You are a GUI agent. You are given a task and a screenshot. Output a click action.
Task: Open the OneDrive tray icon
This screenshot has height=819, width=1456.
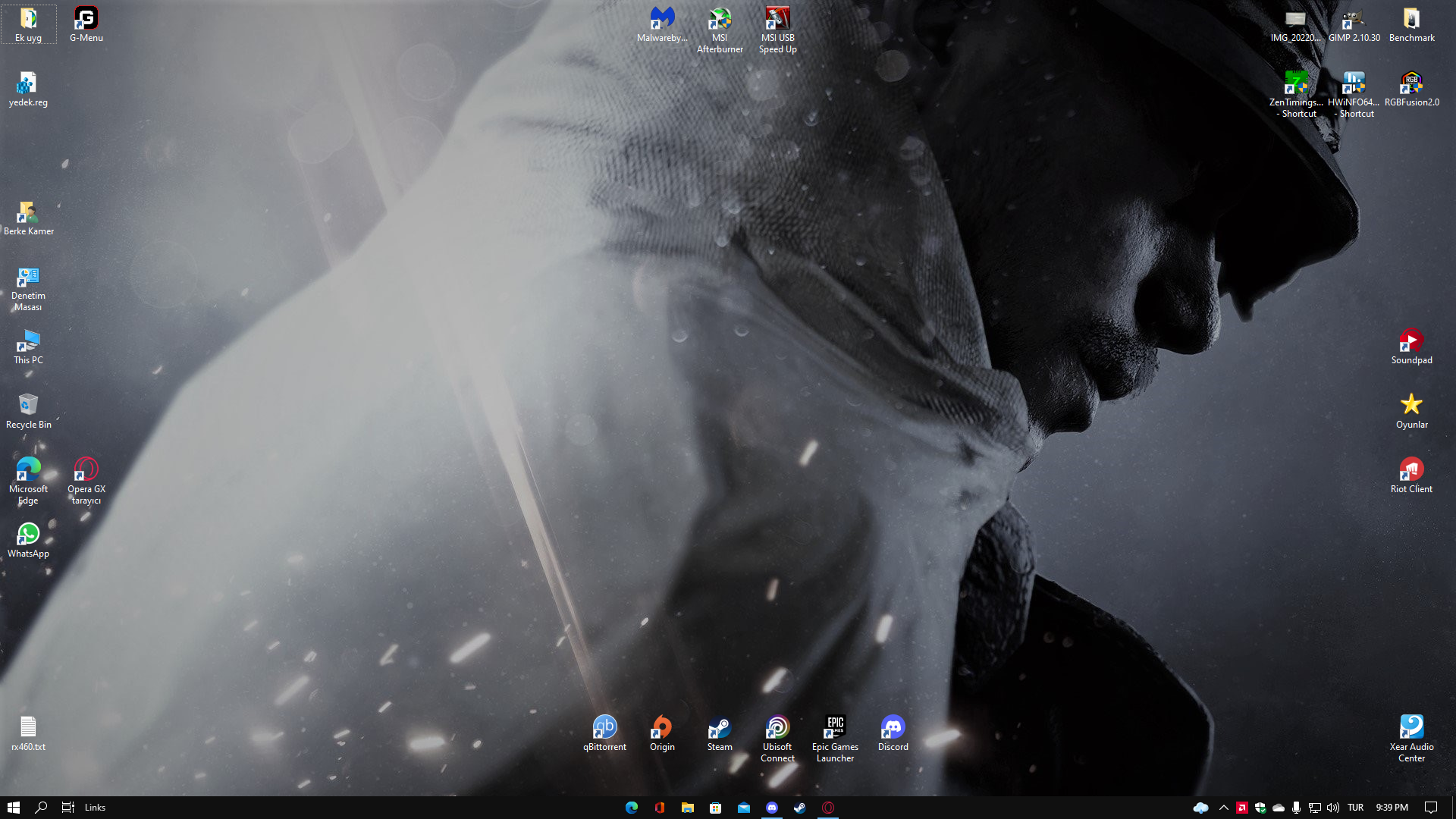click(x=1278, y=808)
